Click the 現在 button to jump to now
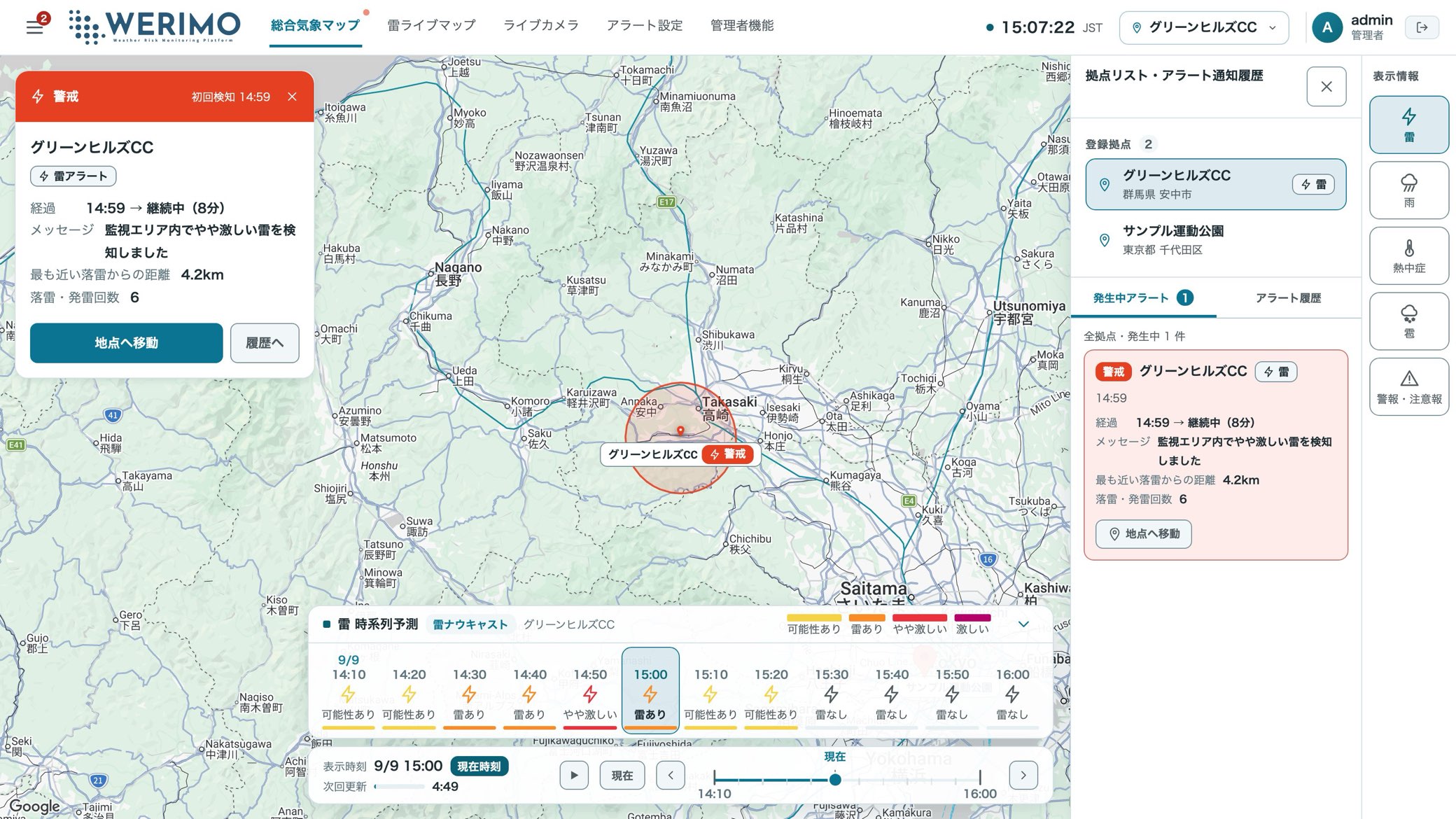This screenshot has height=819, width=1456. coord(622,775)
